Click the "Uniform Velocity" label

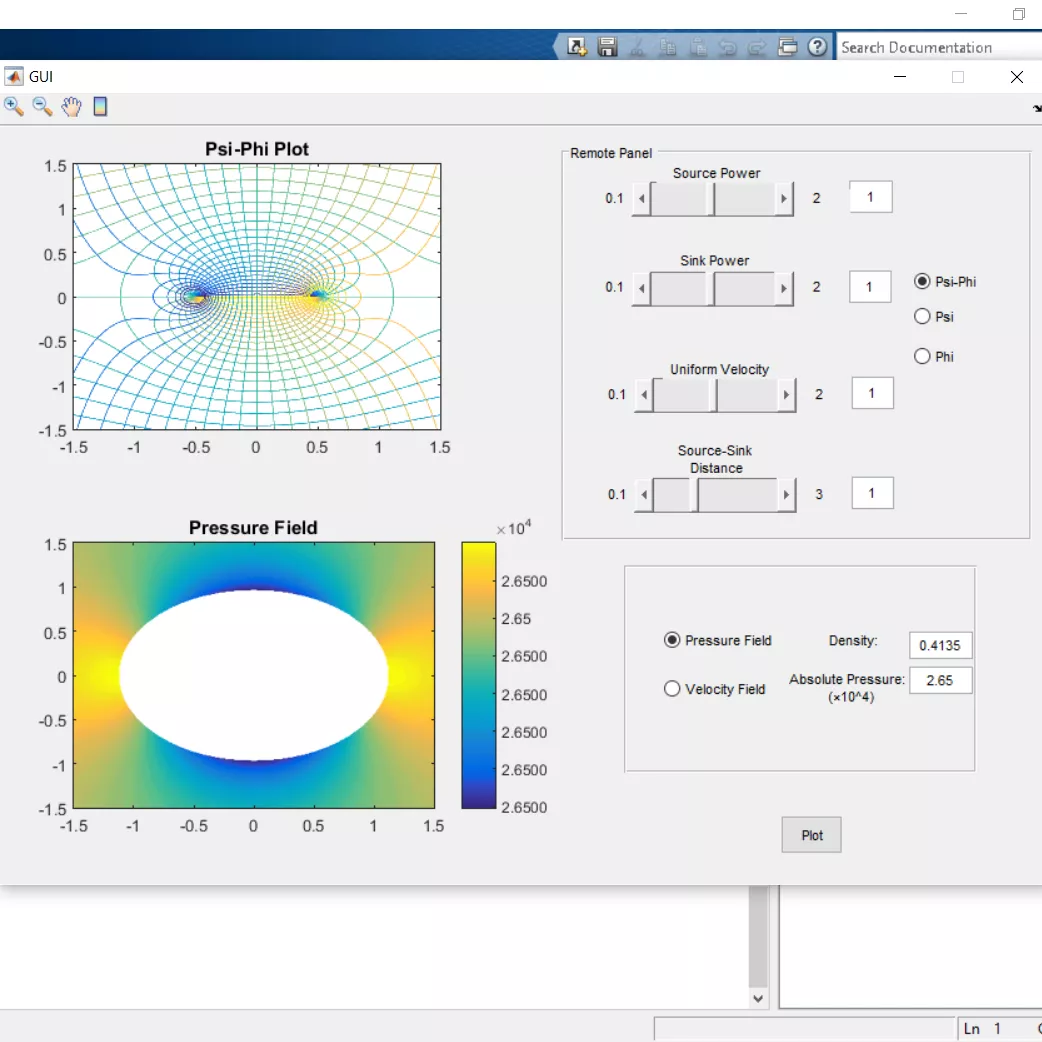click(x=719, y=369)
